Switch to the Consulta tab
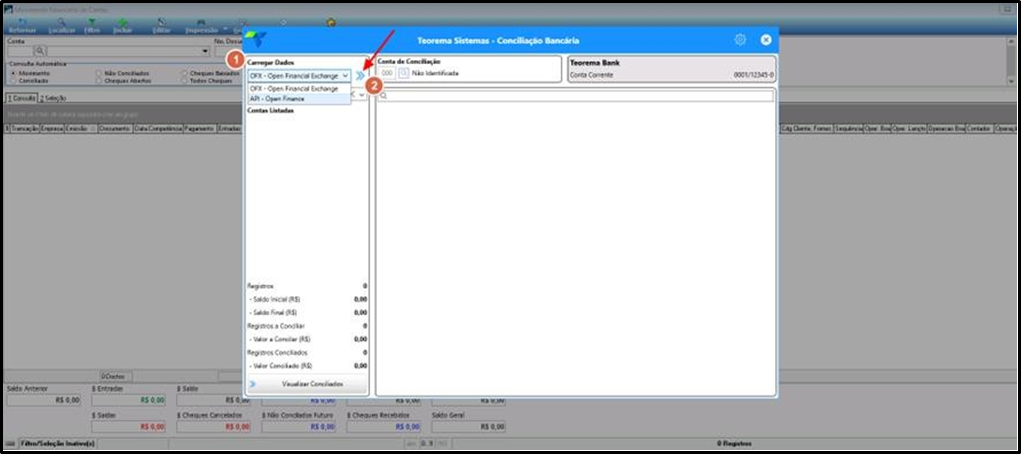This screenshot has width=1021, height=454. 21,98
